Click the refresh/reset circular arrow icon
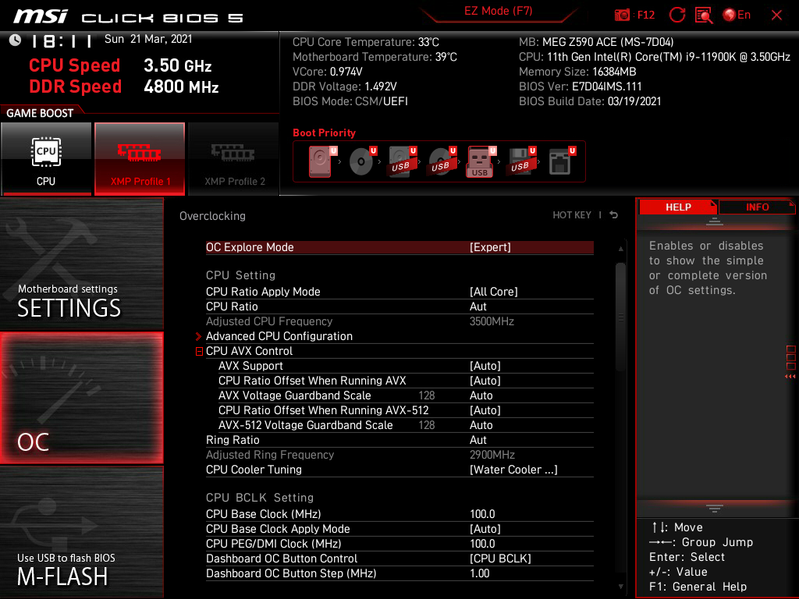The image size is (799, 599). 677,15
